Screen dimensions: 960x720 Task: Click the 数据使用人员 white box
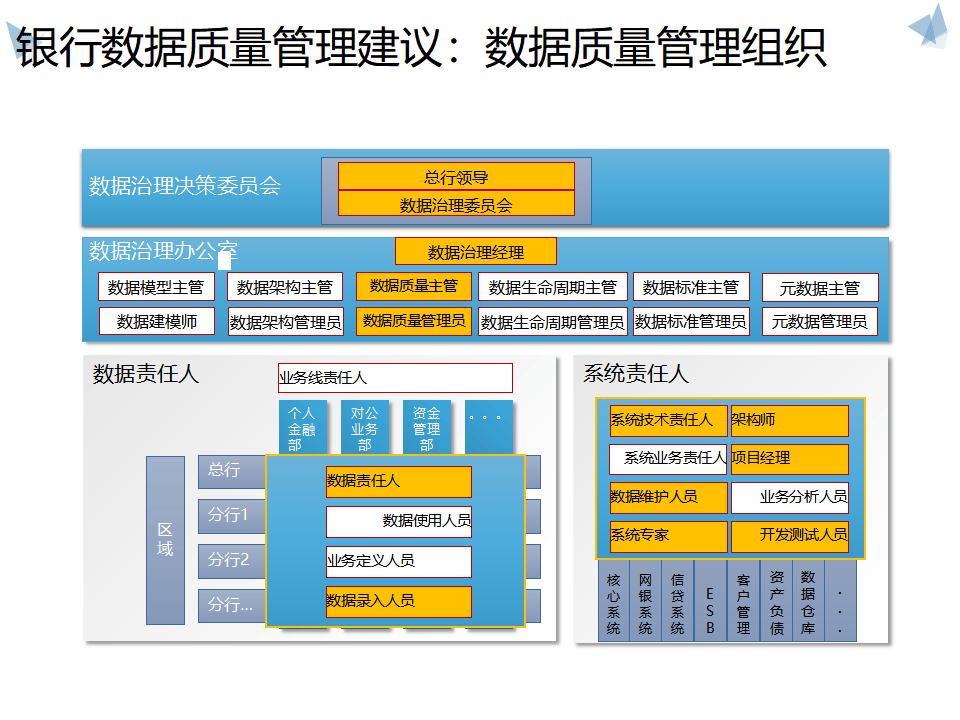pyautogui.click(x=398, y=521)
